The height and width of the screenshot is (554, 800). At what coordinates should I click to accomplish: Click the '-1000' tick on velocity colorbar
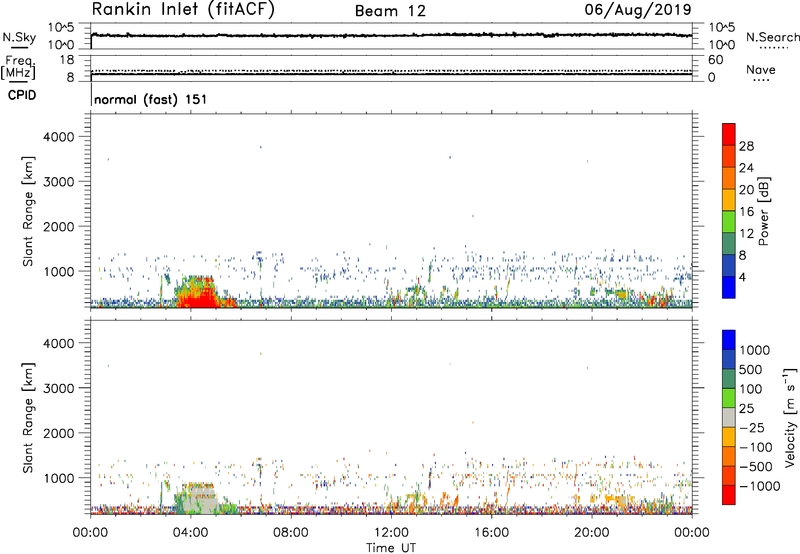point(760,486)
